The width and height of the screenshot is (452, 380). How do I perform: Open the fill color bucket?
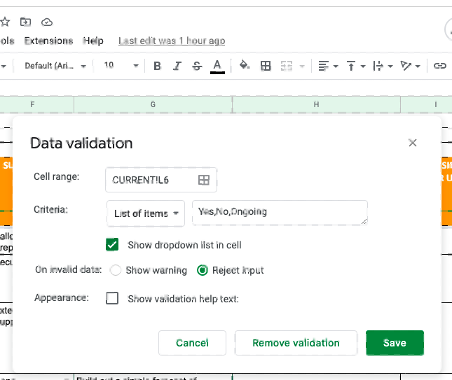click(x=244, y=65)
